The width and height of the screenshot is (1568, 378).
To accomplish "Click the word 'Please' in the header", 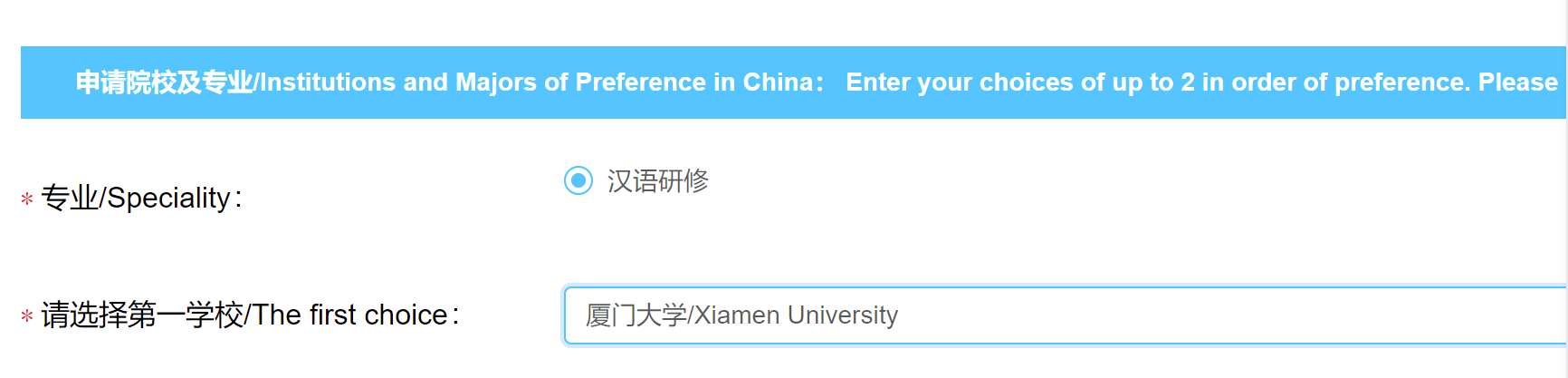I will pos(1518,82).
